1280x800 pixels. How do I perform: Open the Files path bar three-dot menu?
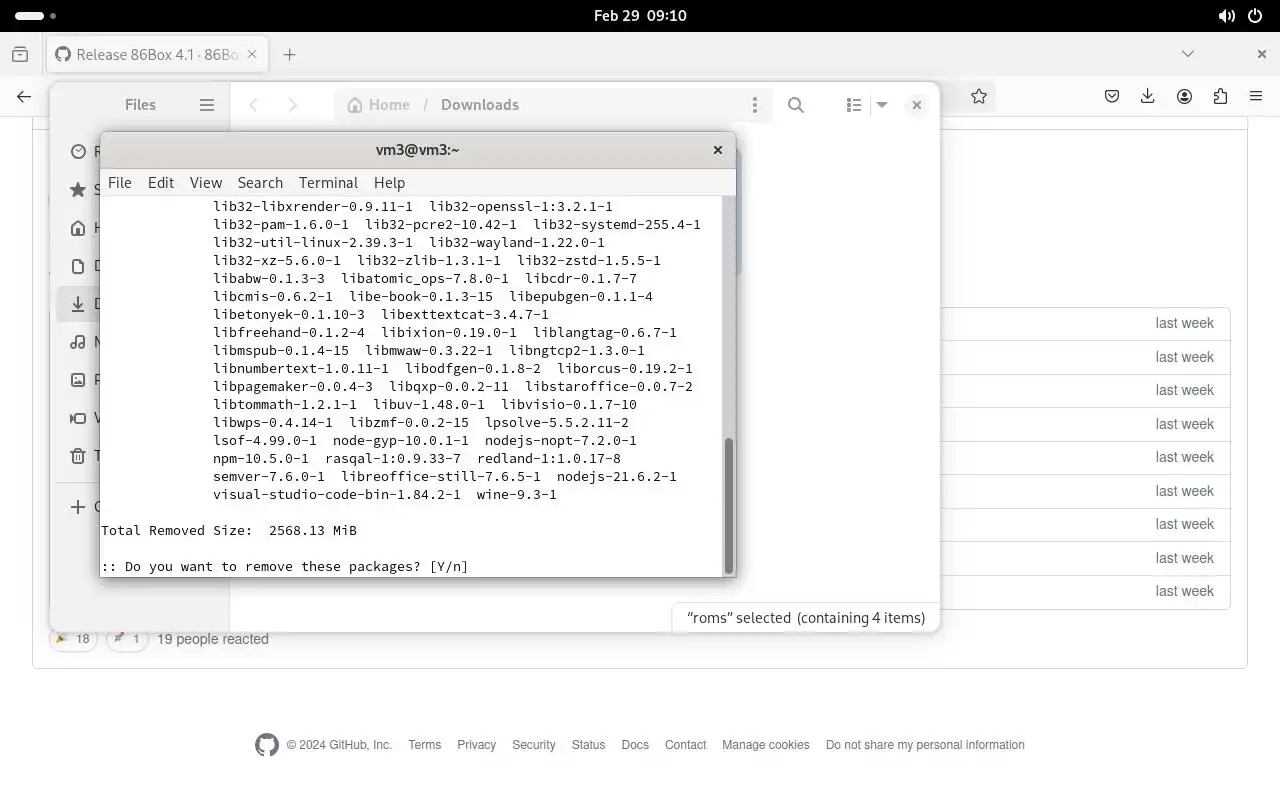(755, 105)
